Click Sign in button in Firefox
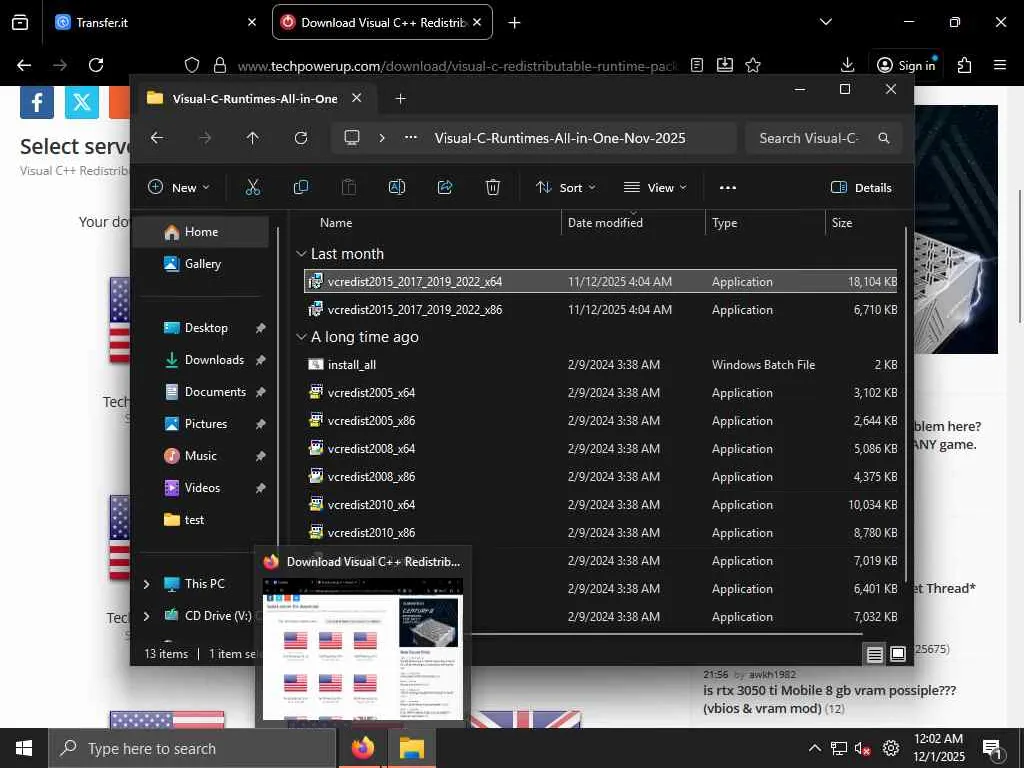 [x=906, y=65]
